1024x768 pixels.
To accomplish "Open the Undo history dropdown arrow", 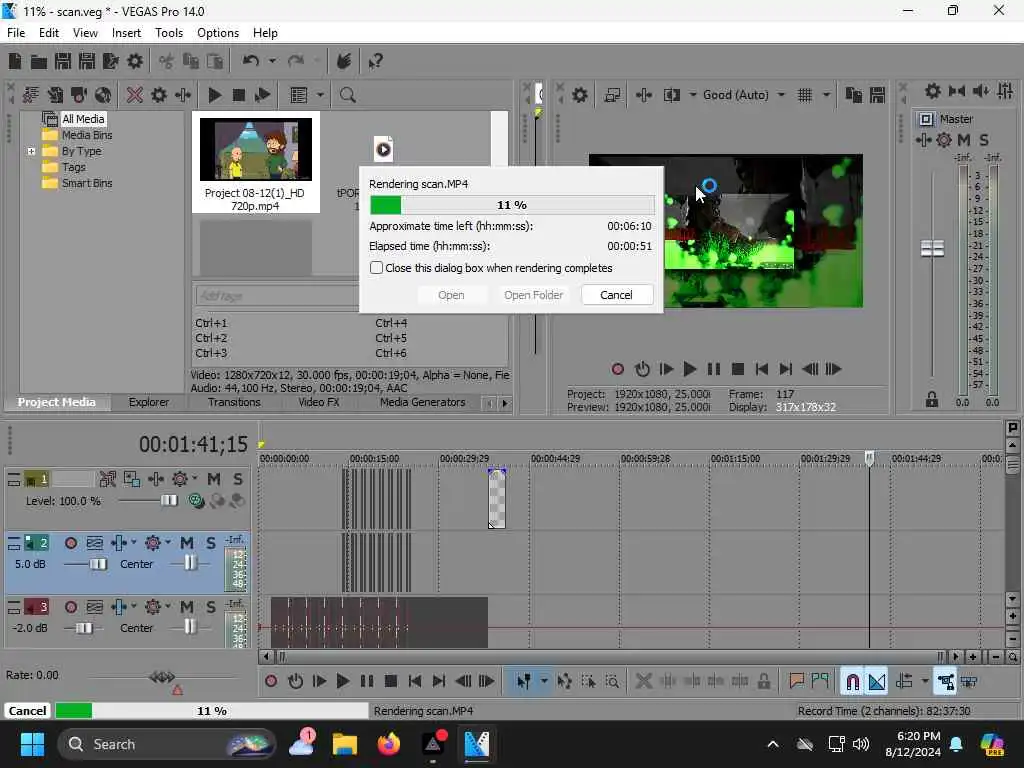I will click(272, 61).
